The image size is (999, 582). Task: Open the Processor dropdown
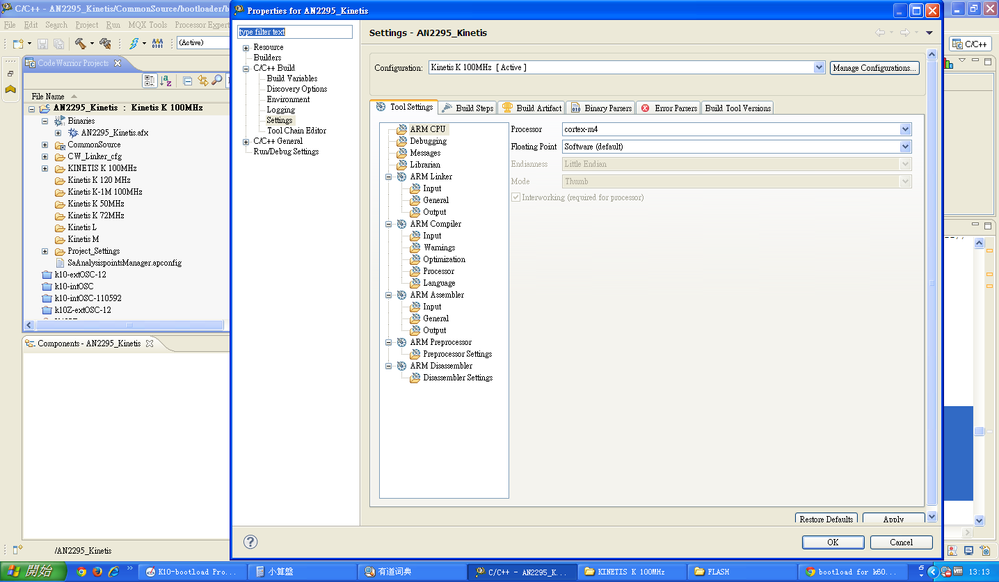tap(905, 129)
